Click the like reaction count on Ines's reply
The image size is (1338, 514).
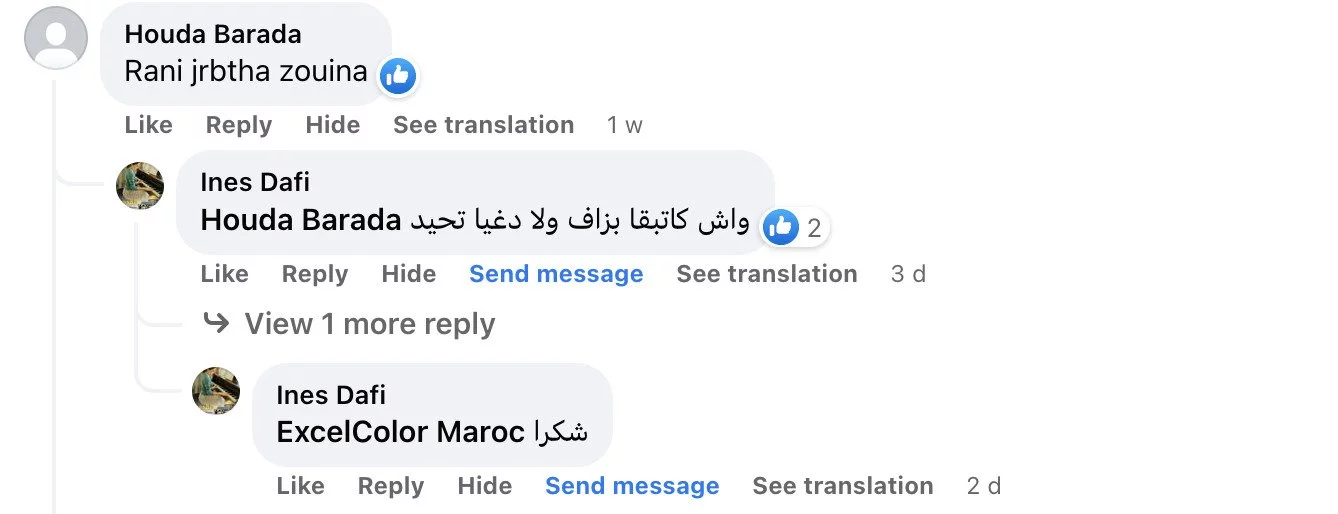click(x=795, y=228)
